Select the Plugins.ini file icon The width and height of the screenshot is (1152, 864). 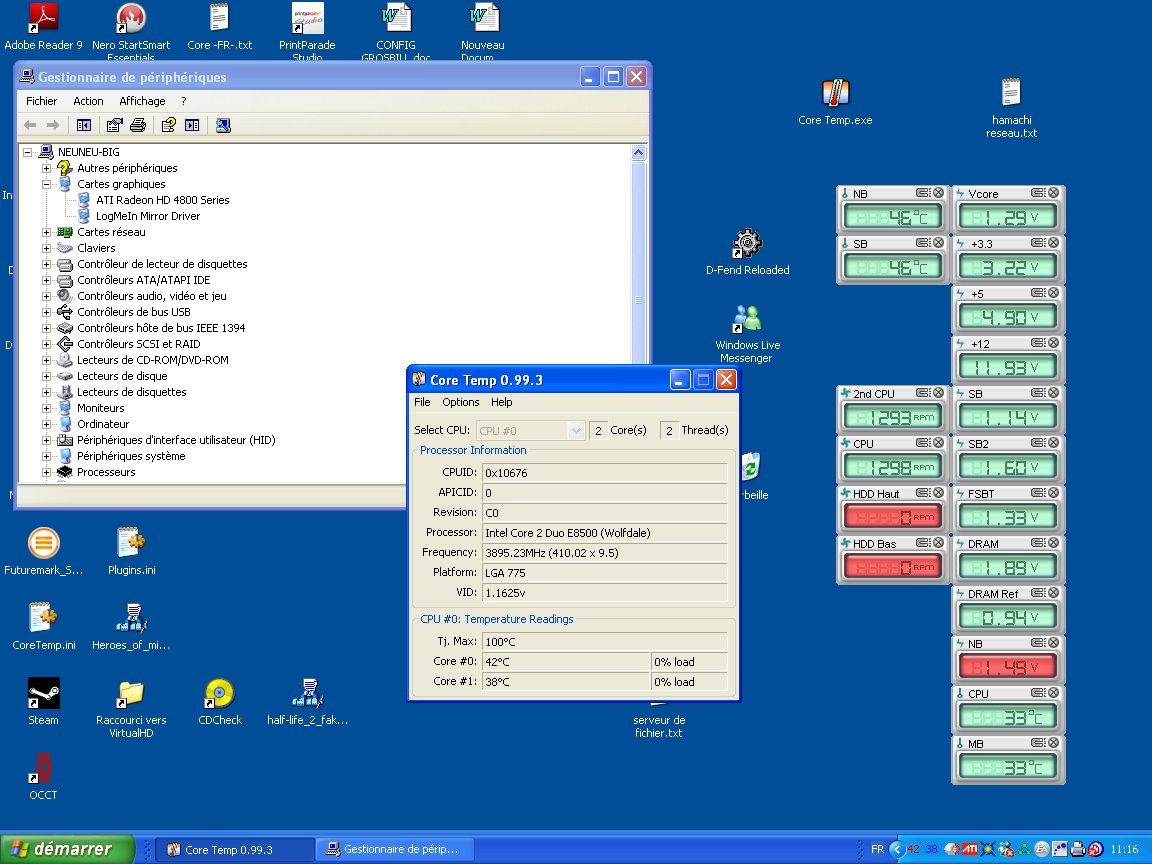(x=132, y=551)
